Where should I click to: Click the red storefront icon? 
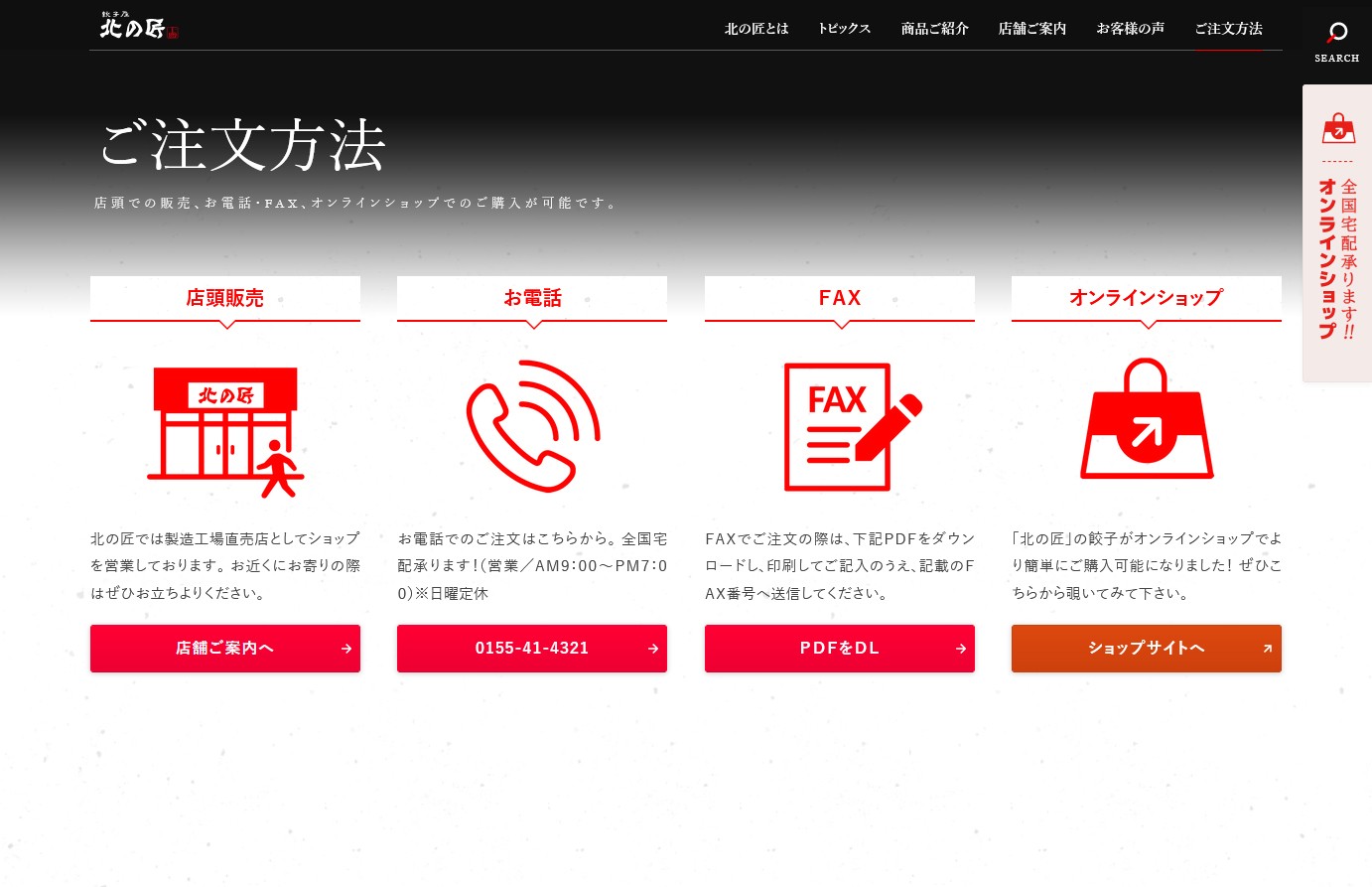[x=225, y=431]
